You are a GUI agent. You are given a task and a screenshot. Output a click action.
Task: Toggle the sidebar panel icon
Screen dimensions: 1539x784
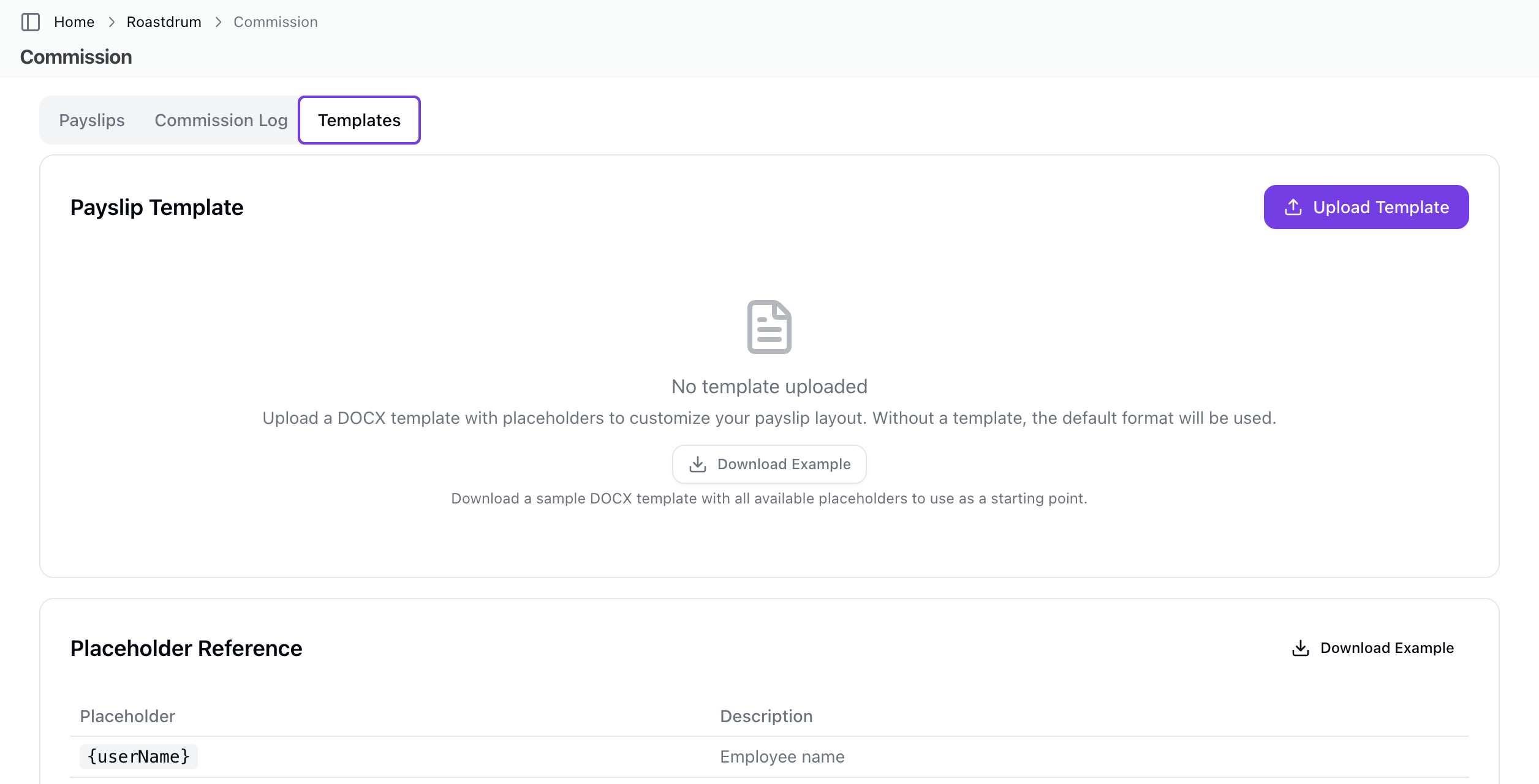point(31,22)
